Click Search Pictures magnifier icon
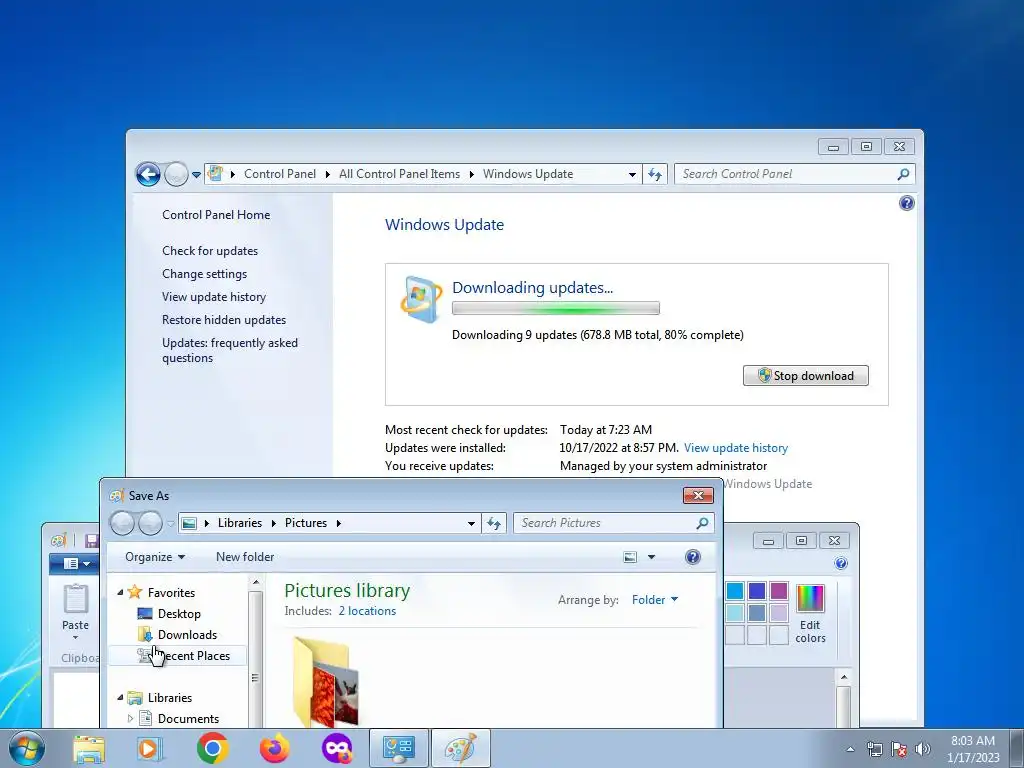 [702, 523]
